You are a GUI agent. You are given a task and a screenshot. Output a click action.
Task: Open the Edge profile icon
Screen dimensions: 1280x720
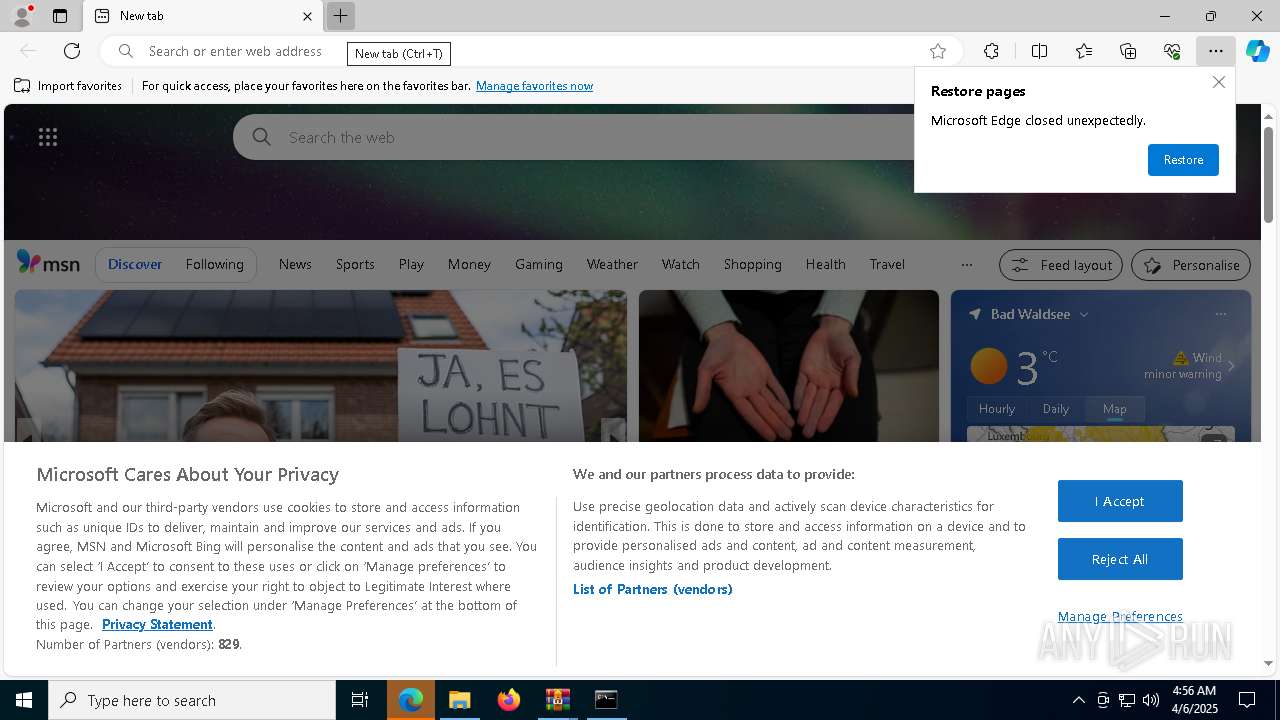tap(21, 16)
